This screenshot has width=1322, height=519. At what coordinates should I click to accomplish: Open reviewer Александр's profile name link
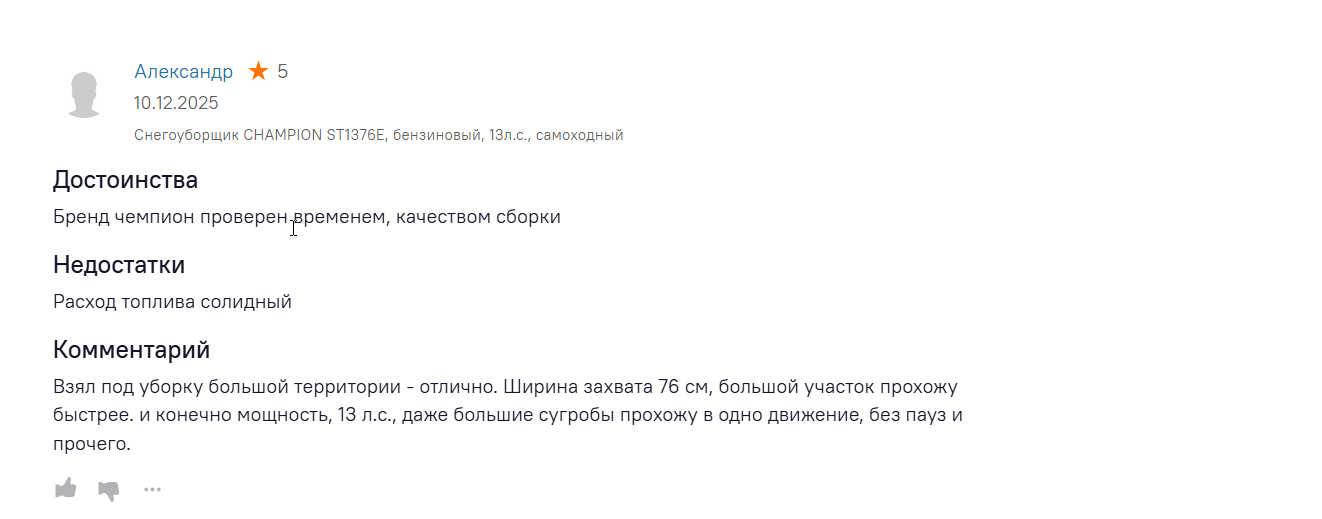click(x=183, y=71)
